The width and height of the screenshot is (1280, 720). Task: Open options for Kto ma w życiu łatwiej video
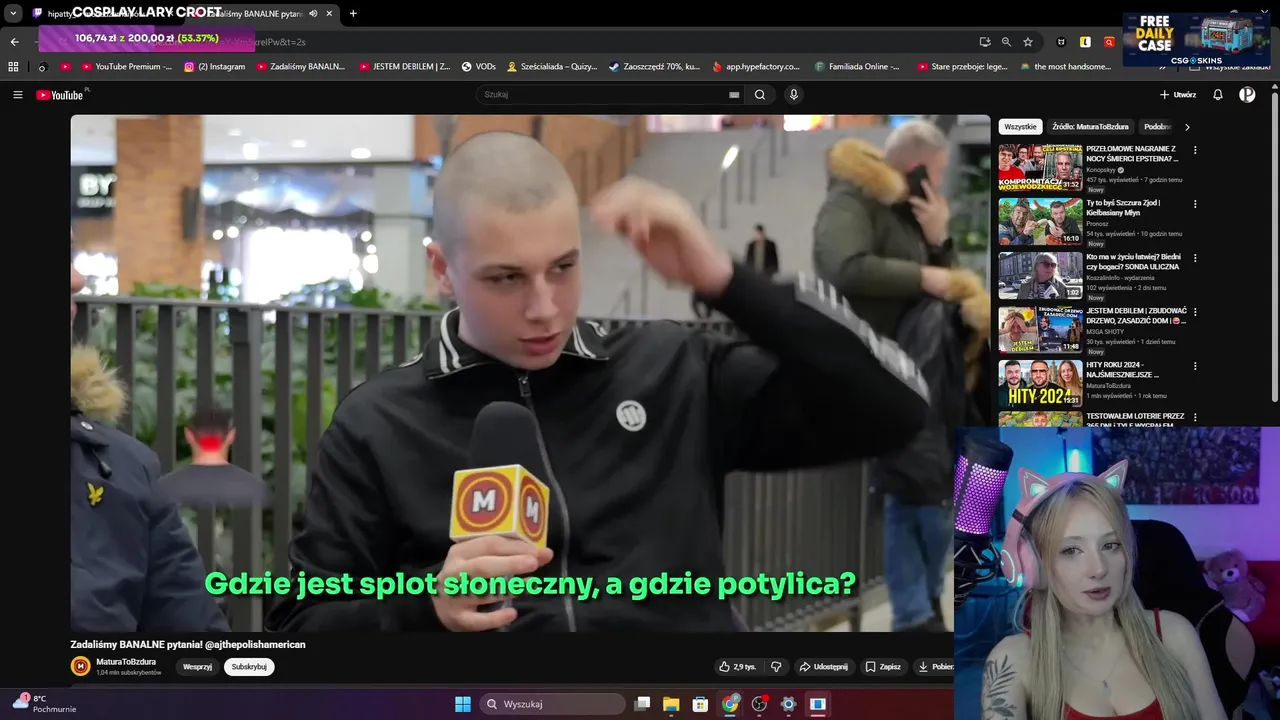1195,258
